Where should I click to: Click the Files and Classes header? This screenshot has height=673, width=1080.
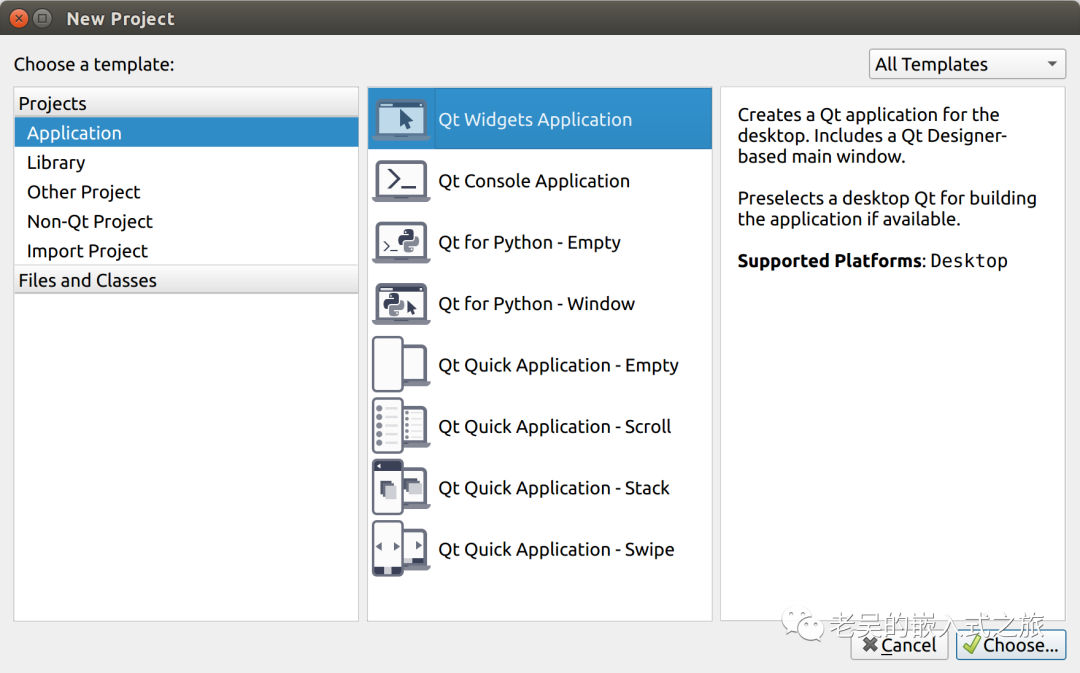[x=186, y=280]
